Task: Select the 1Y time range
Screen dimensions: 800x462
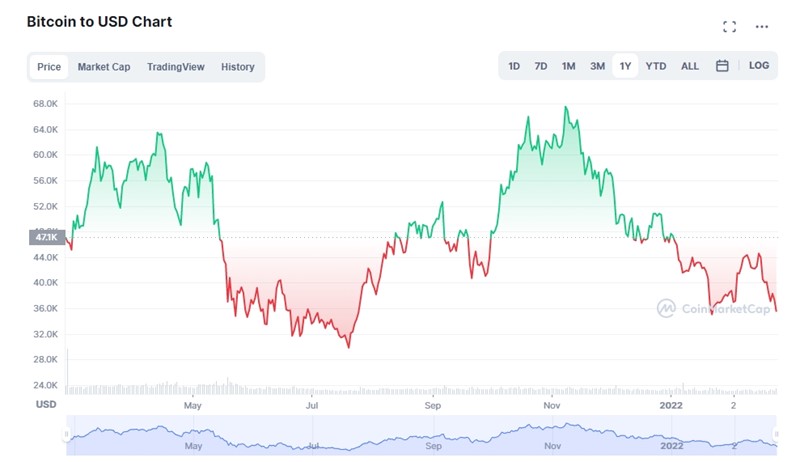Action: 625,66
